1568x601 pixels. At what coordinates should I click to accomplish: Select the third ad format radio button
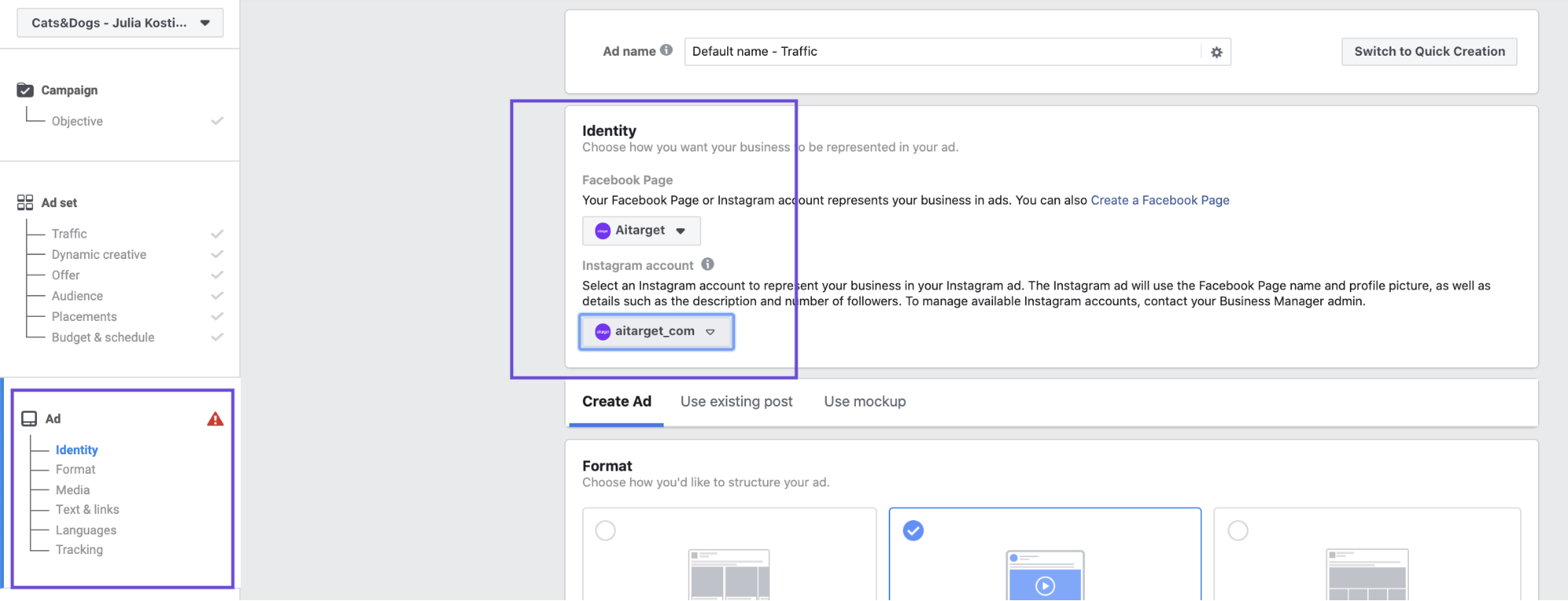coord(1238,530)
